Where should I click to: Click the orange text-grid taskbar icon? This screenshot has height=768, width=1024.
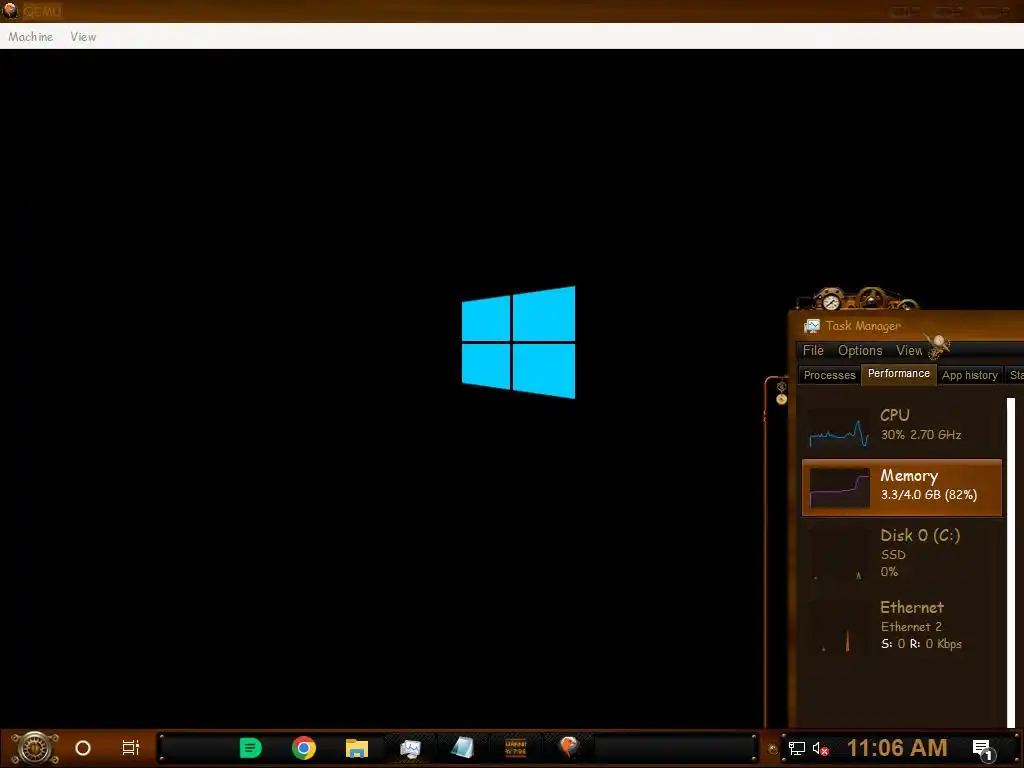click(x=516, y=748)
